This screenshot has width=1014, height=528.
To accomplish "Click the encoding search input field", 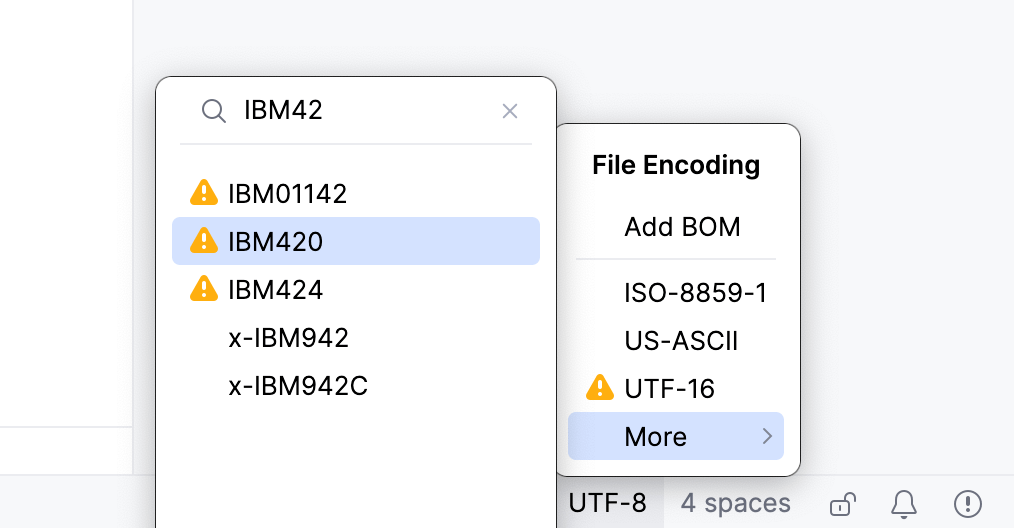I will coord(360,111).
